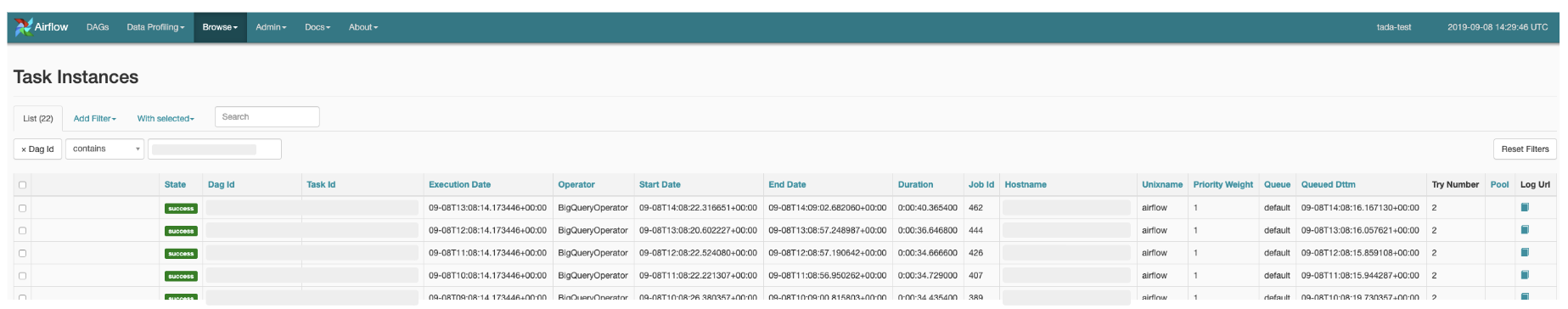Screen dimensions: 1568x309
Task: Sort by the Job Id column header
Action: [981, 184]
